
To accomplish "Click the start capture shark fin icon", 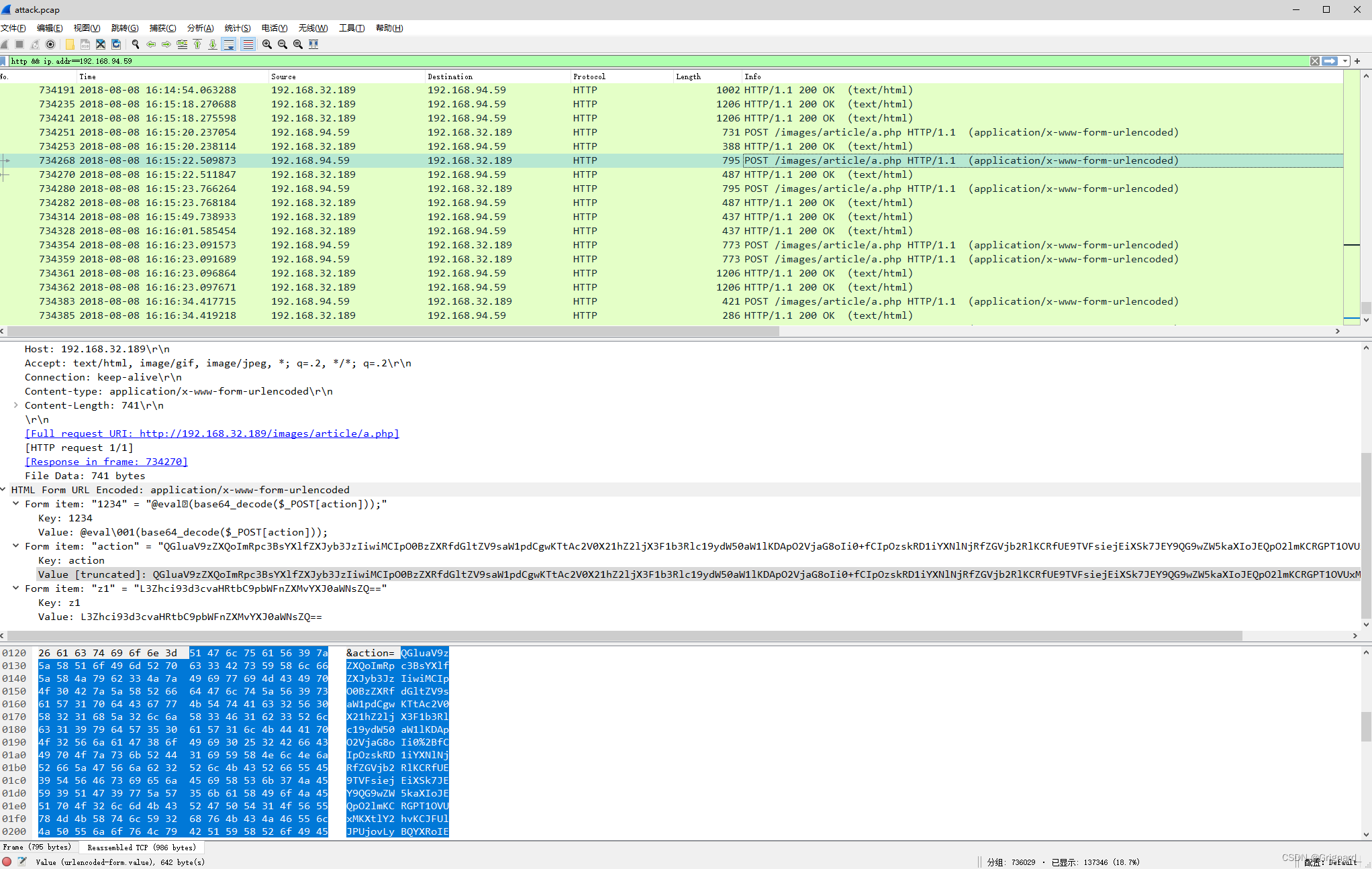I will [5, 44].
